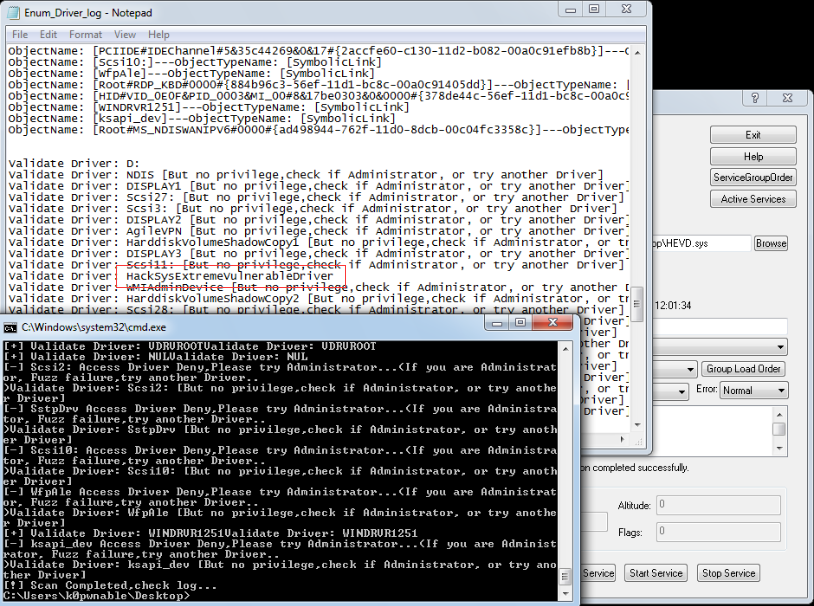
Task: Close the cmd.exe window with the red X
Action: click(552, 322)
